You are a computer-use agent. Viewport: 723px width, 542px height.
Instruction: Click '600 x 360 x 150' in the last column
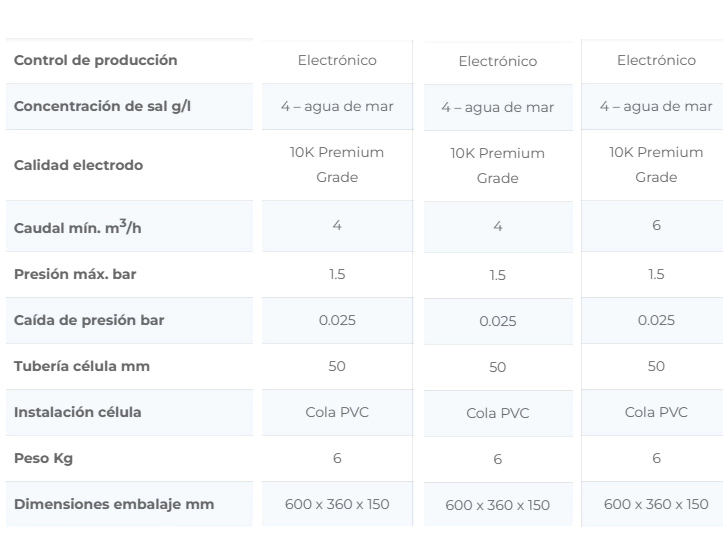pos(656,503)
